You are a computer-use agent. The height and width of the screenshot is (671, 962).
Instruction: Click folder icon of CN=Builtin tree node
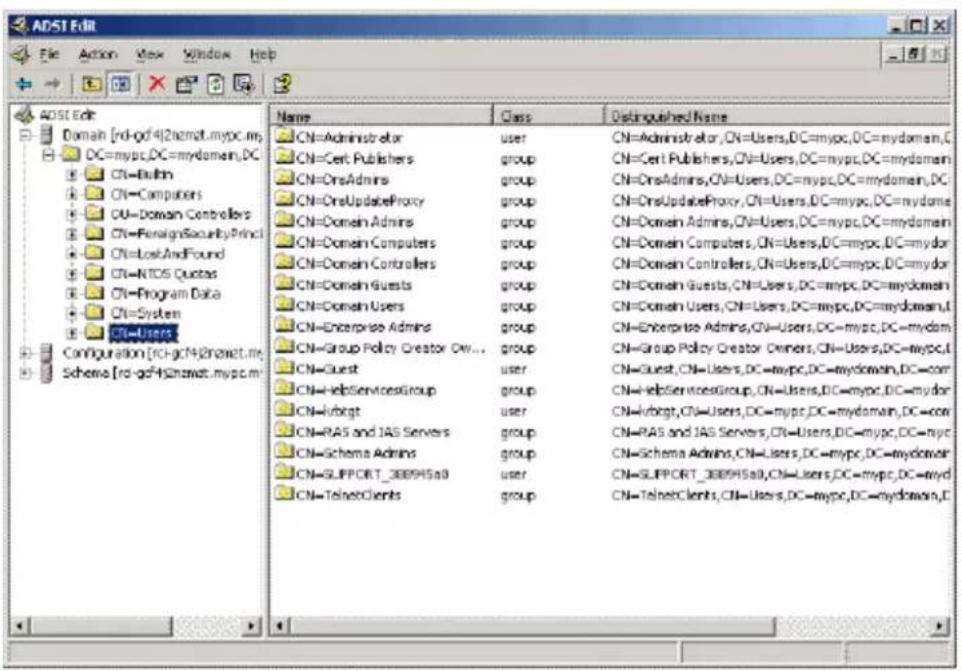tap(94, 174)
